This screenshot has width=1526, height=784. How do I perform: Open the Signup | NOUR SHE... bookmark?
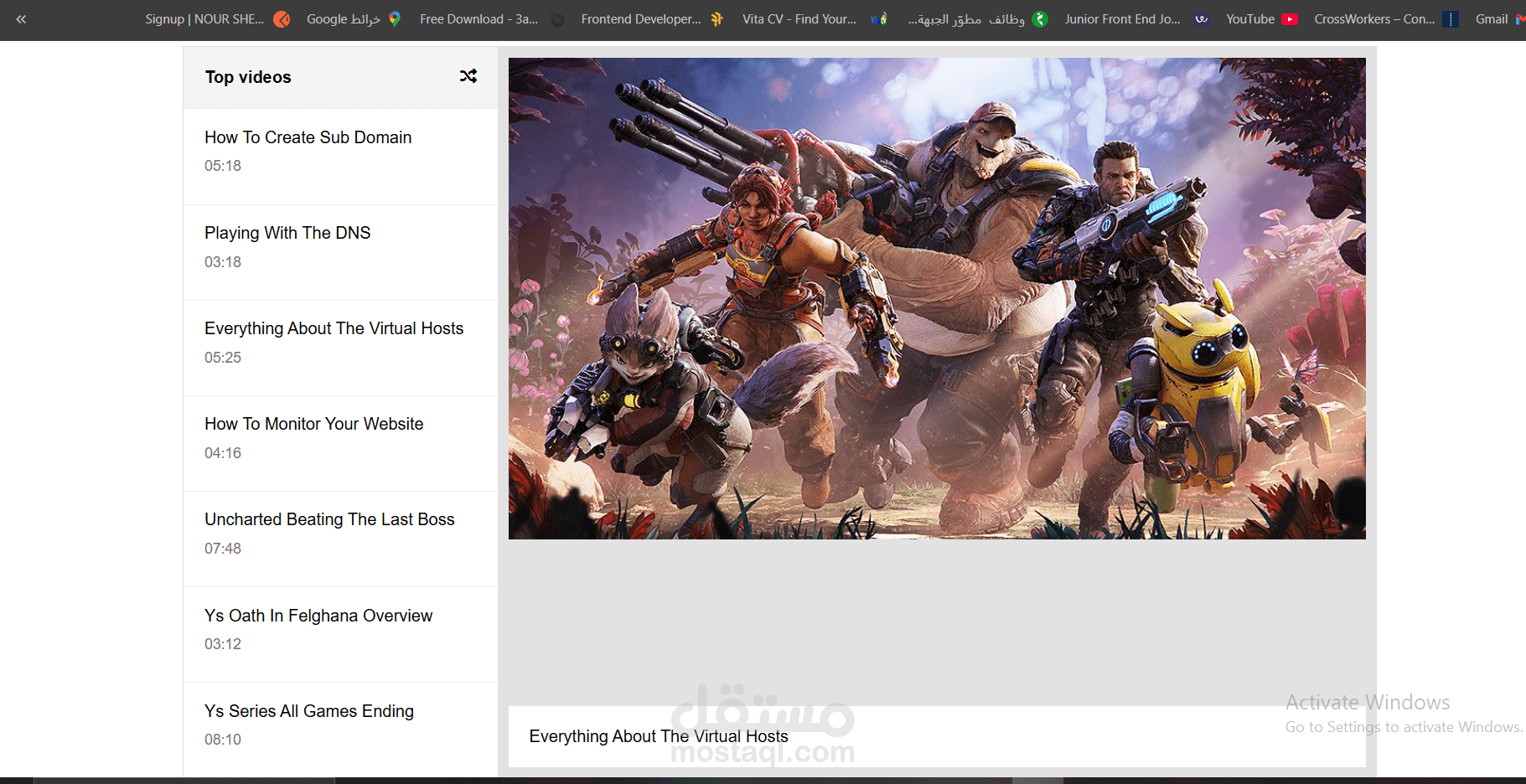(x=217, y=19)
